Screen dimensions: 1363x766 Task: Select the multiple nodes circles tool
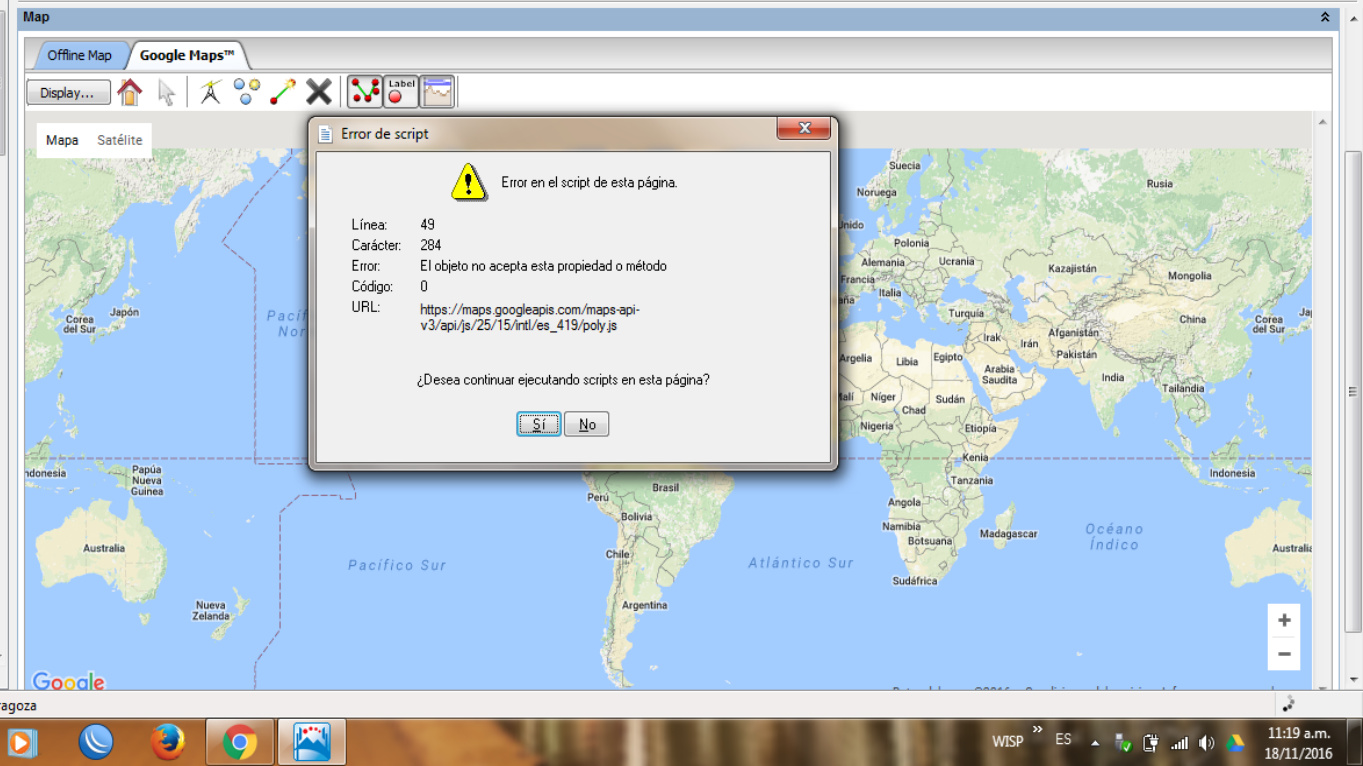point(247,92)
